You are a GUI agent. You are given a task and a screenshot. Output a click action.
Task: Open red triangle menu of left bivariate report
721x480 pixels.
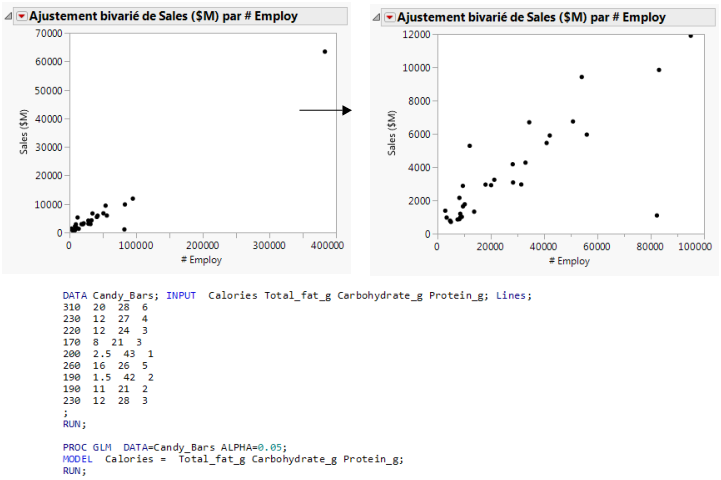point(21,17)
